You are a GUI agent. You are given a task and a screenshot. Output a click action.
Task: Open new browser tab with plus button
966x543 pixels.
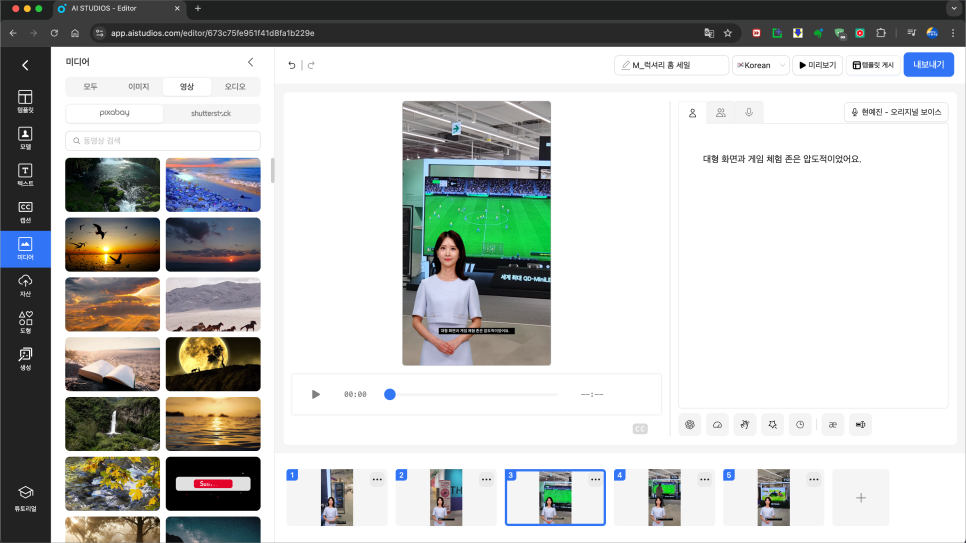(x=198, y=9)
